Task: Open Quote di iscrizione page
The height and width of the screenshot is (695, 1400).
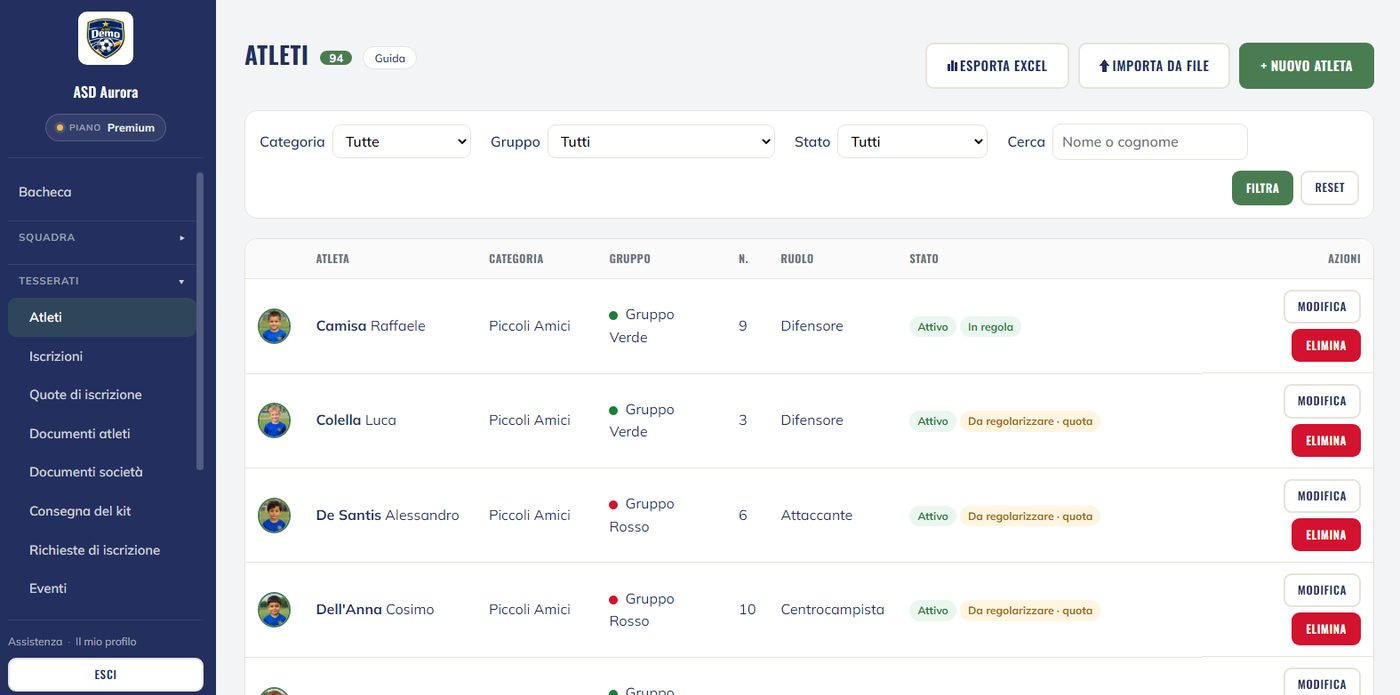Action: point(102,395)
